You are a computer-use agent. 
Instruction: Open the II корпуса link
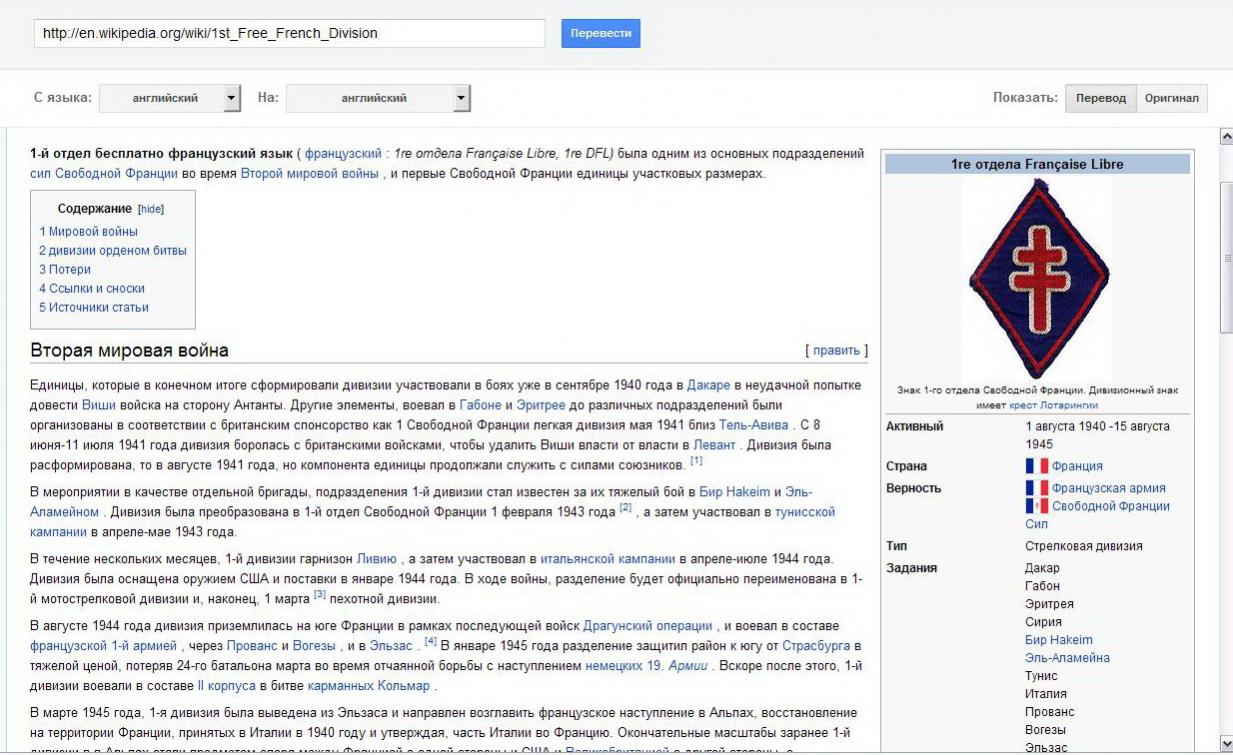[x=226, y=686]
